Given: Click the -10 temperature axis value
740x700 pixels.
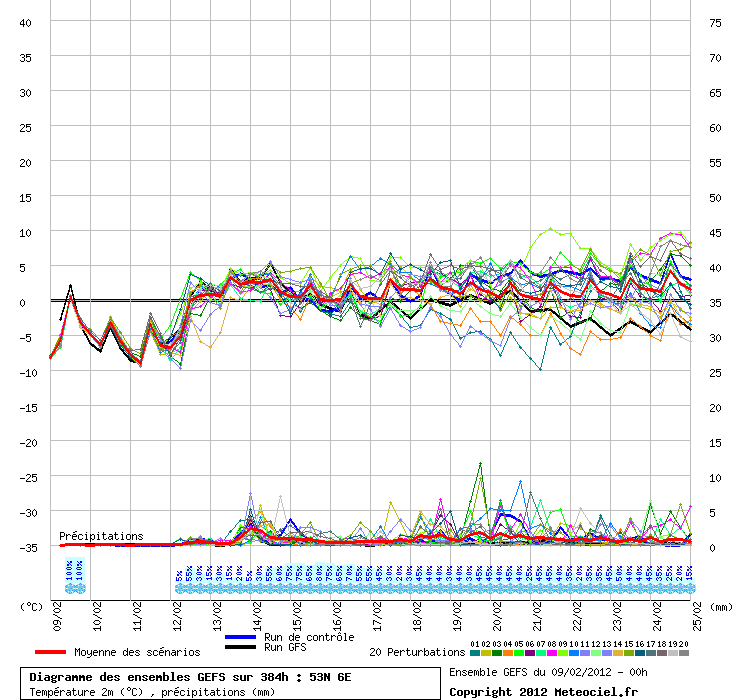Looking at the screenshot, I should point(28,372).
